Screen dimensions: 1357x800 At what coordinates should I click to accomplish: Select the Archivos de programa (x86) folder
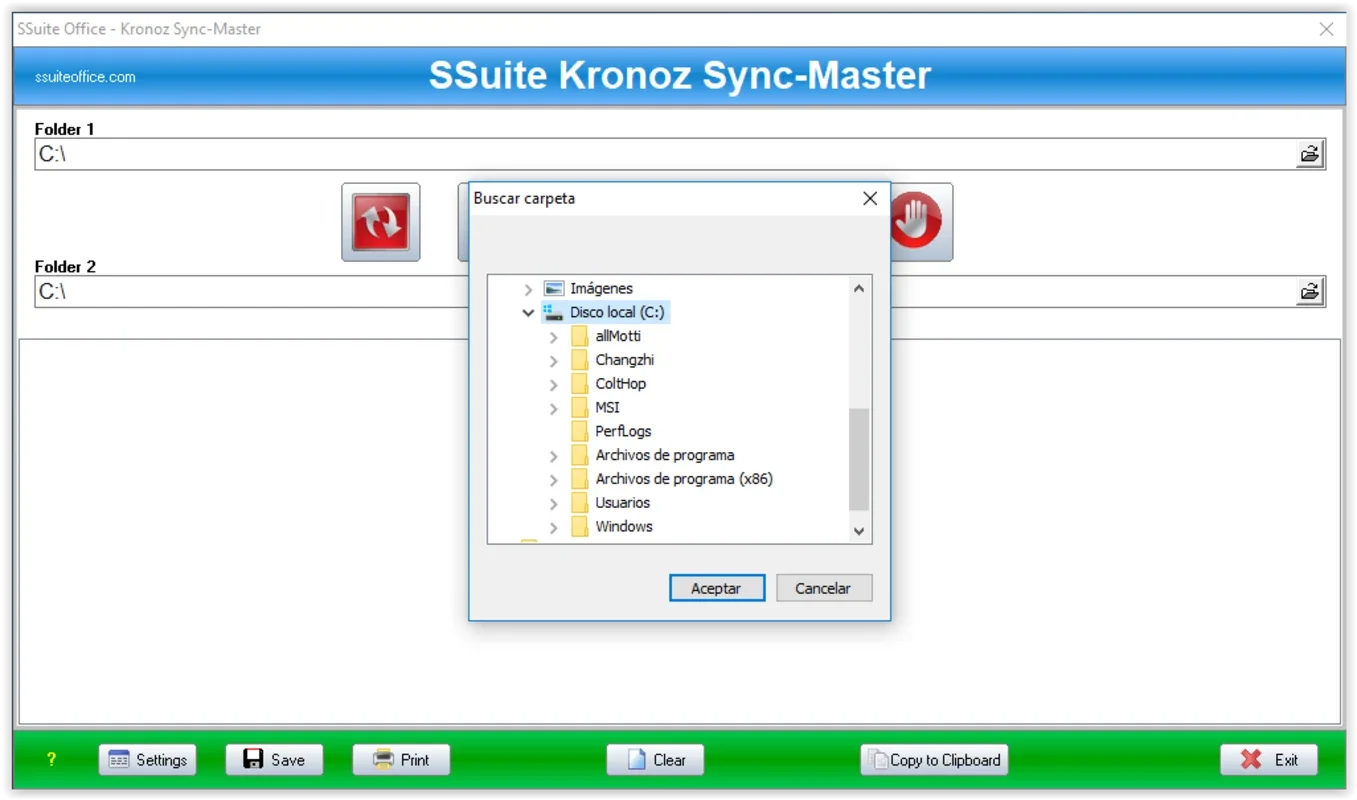tap(684, 479)
